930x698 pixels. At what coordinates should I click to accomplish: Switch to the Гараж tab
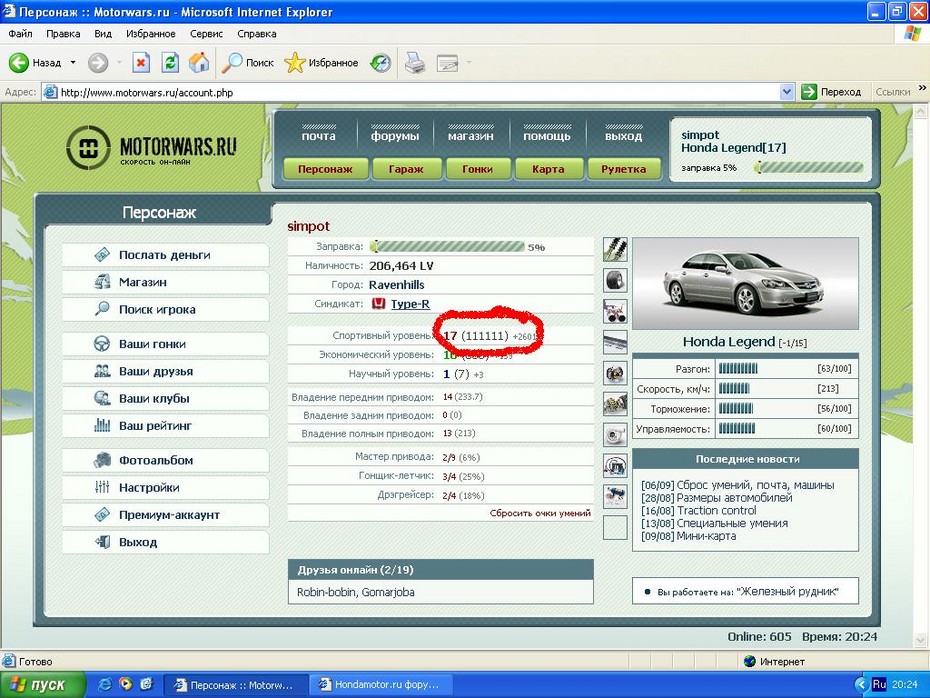406,169
